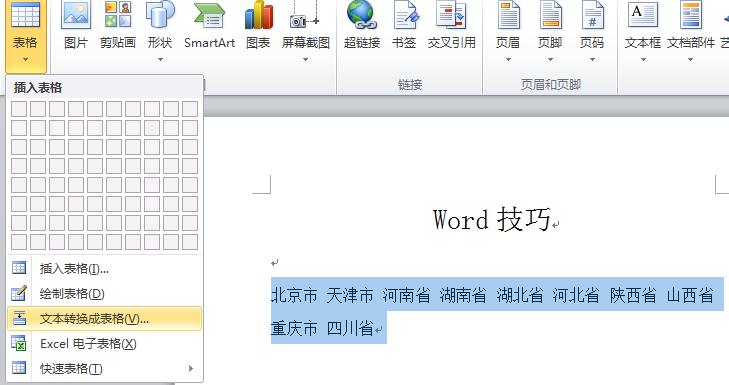
Task: Click the icon beside 文本转换成表格(V)...
Action: tap(19, 318)
